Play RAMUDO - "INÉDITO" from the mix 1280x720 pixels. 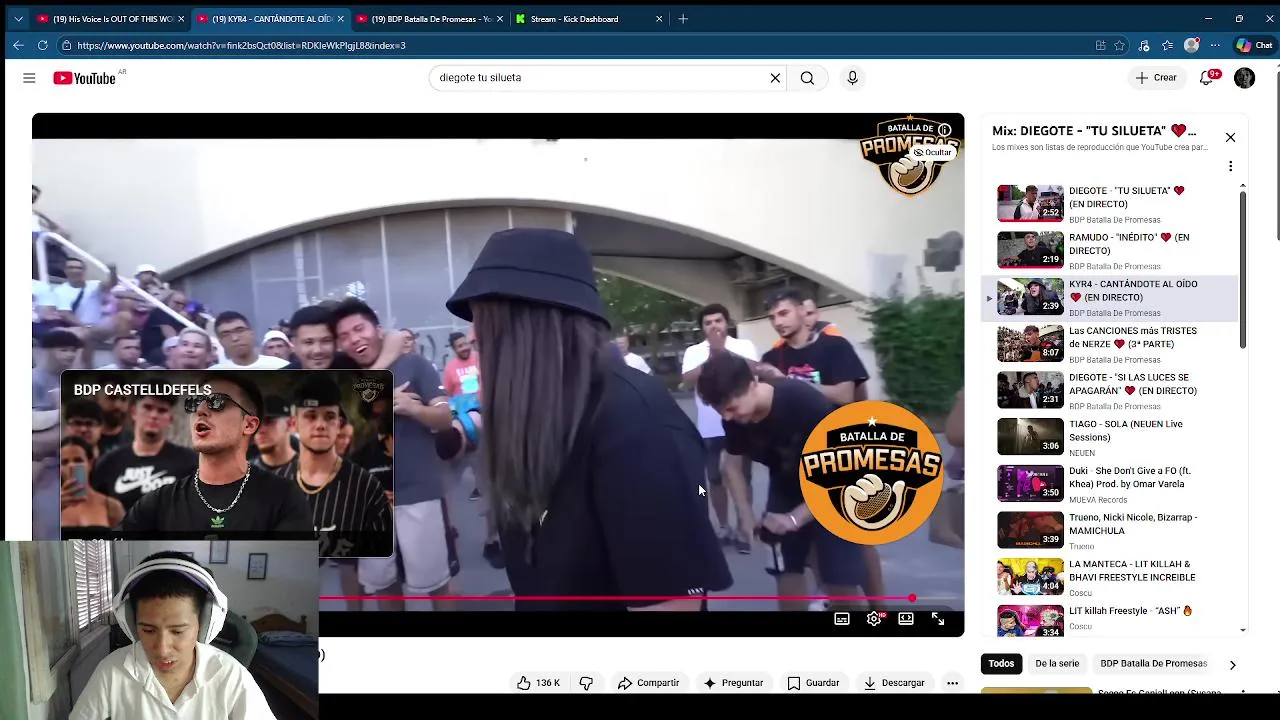(x=1110, y=250)
